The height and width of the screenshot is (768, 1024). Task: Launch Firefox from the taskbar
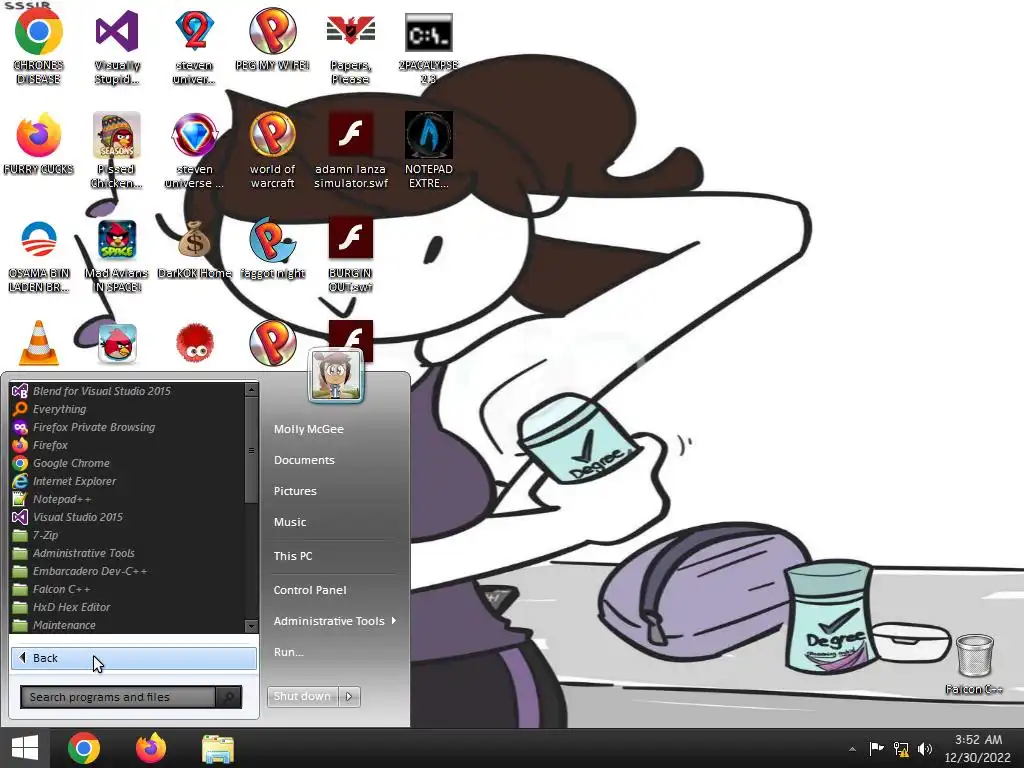151,748
